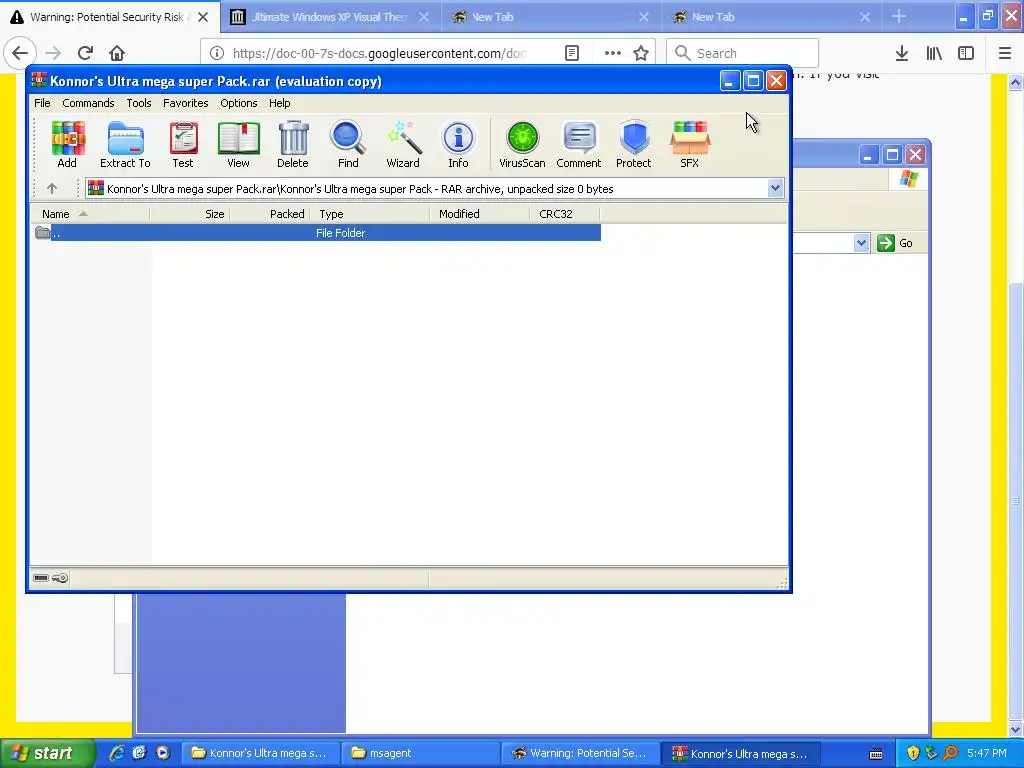Viewport: 1024px width, 768px height.
Task: Click the Firefox Home icon
Action: (x=117, y=53)
